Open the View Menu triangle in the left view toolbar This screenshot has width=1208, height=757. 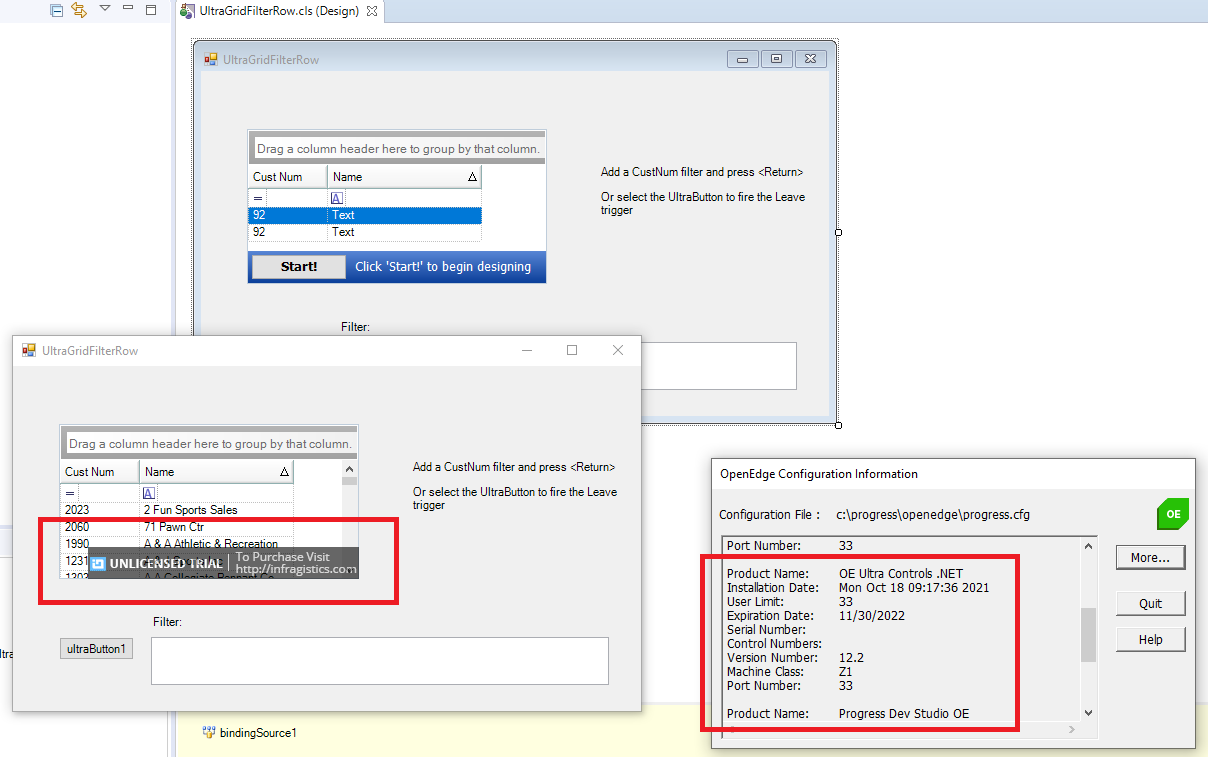105,9
